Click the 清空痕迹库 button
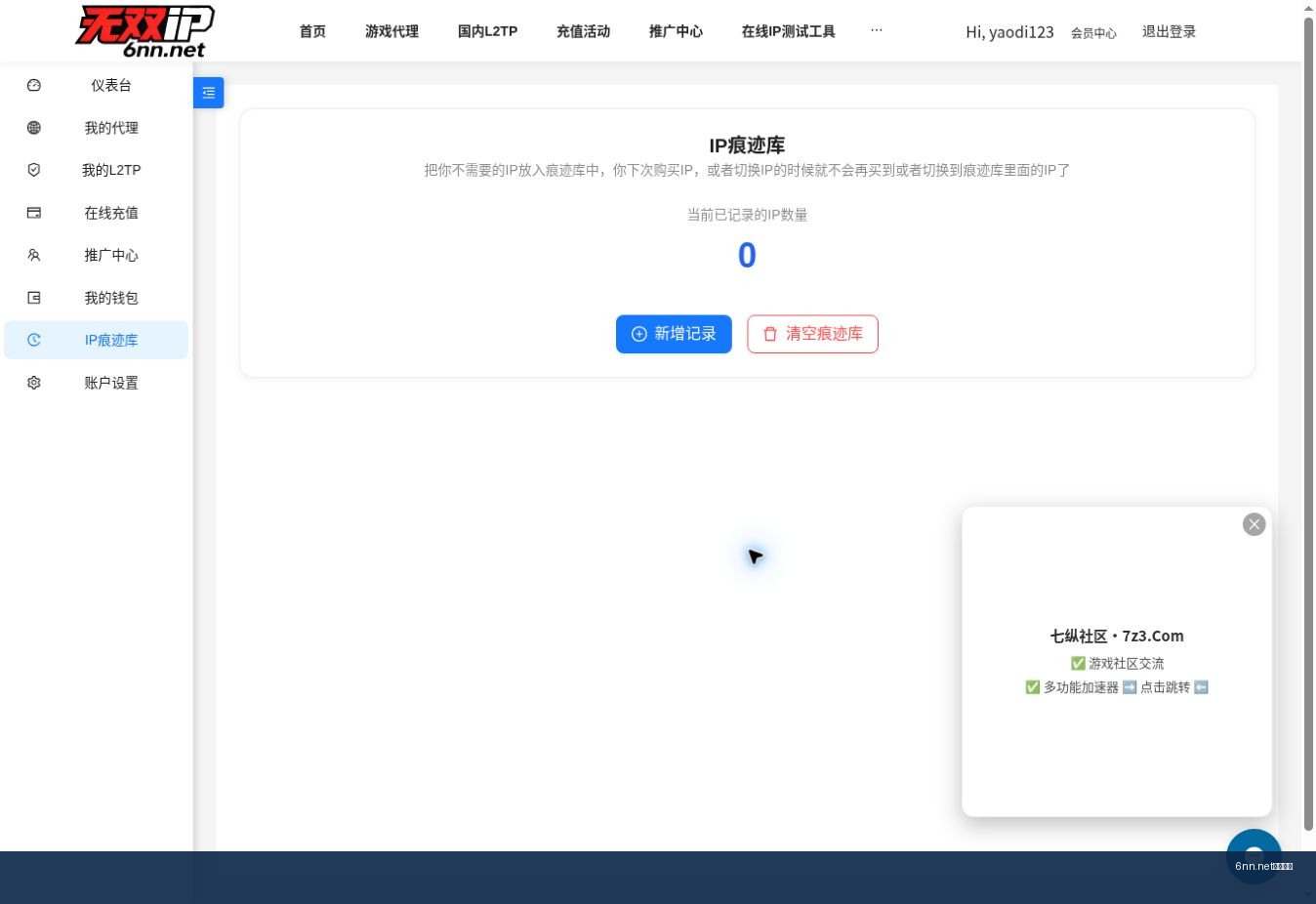Image resolution: width=1316 pixels, height=904 pixels. pyautogui.click(x=813, y=334)
